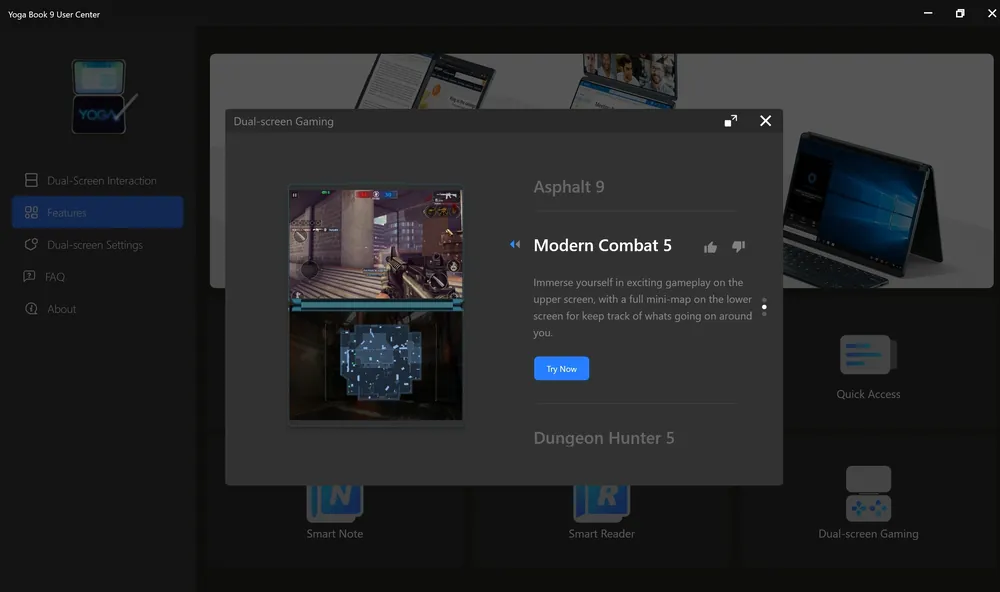Screen dimensions: 1000x592
Task: Select Dungeon Hunter 5 in the game list
Action: click(x=603, y=438)
